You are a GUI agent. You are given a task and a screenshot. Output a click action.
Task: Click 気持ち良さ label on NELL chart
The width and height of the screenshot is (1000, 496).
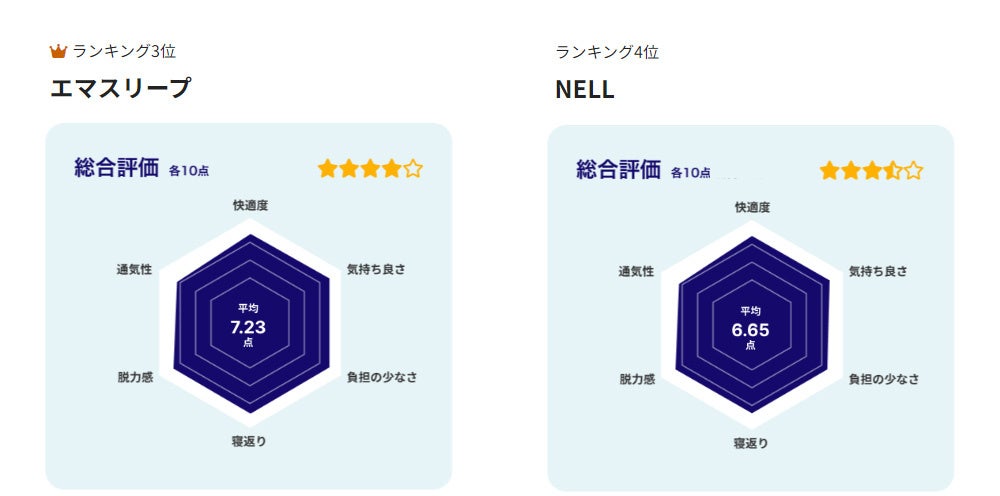click(x=878, y=271)
